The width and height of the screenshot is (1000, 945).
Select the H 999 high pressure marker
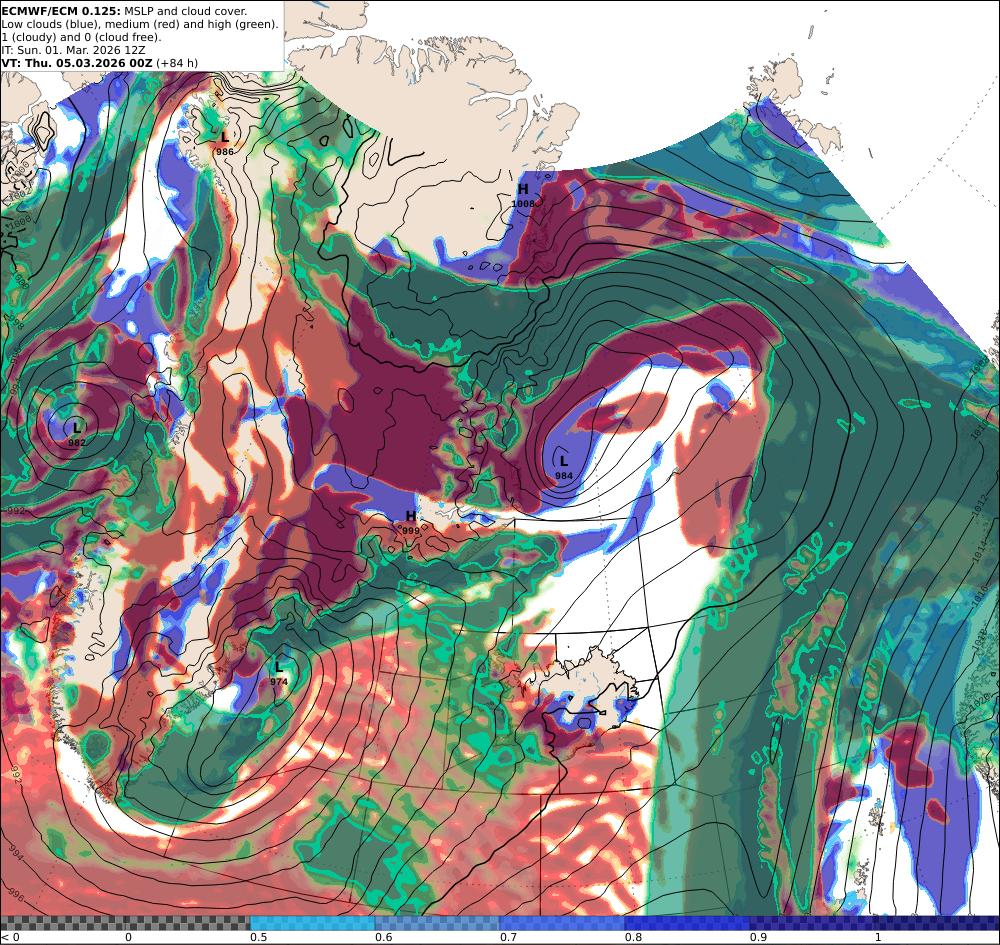[x=411, y=522]
